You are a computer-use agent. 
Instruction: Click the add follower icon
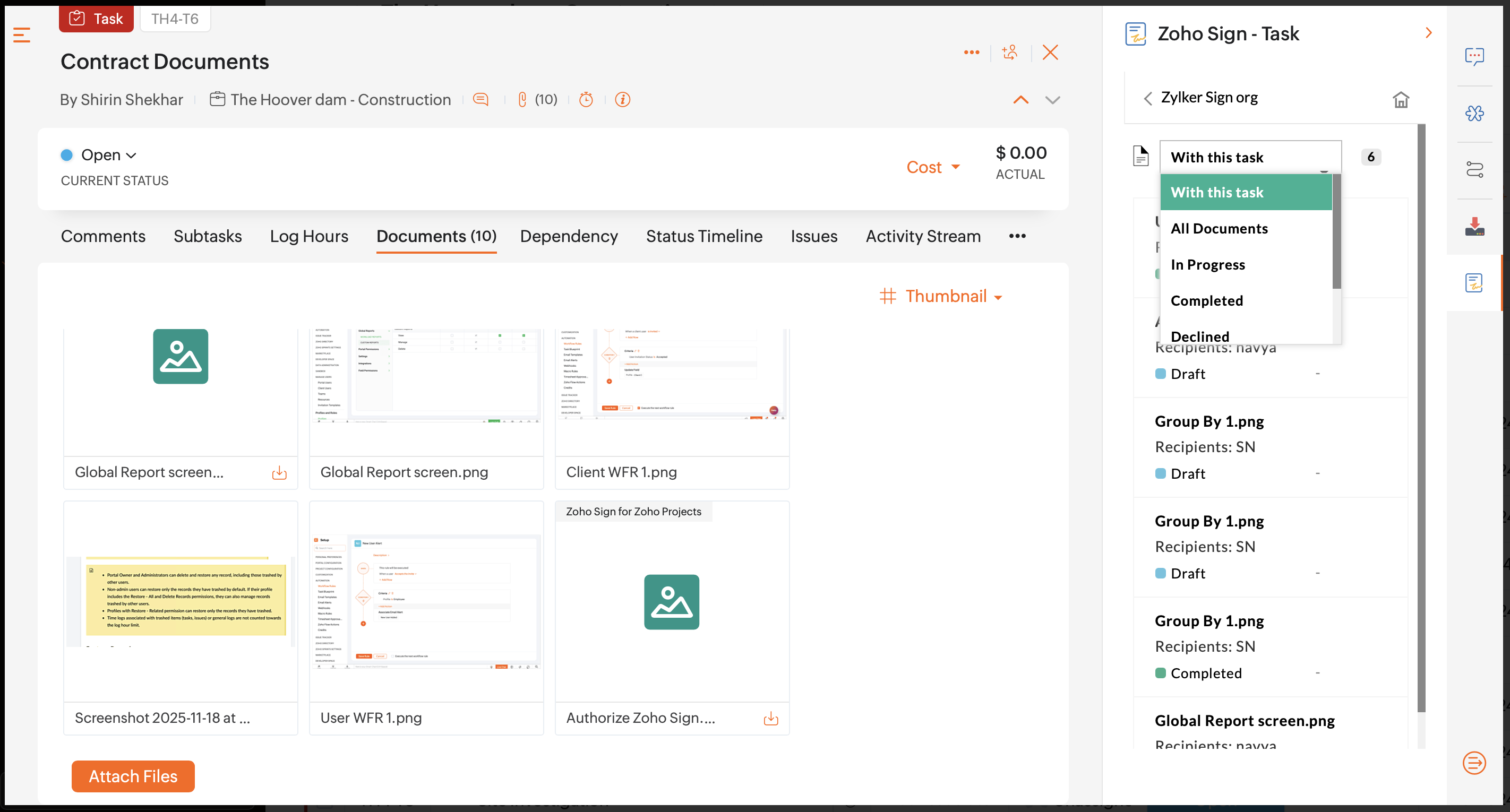tap(1010, 53)
